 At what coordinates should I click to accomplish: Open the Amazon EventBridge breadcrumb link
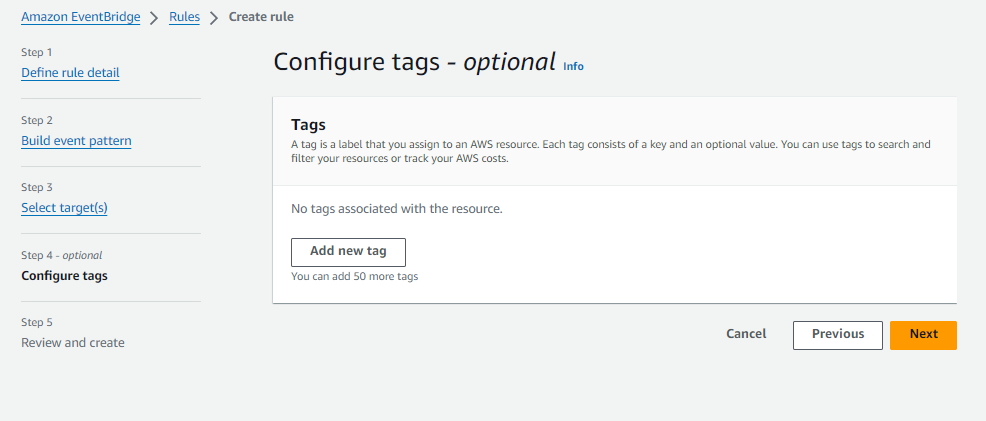click(80, 17)
